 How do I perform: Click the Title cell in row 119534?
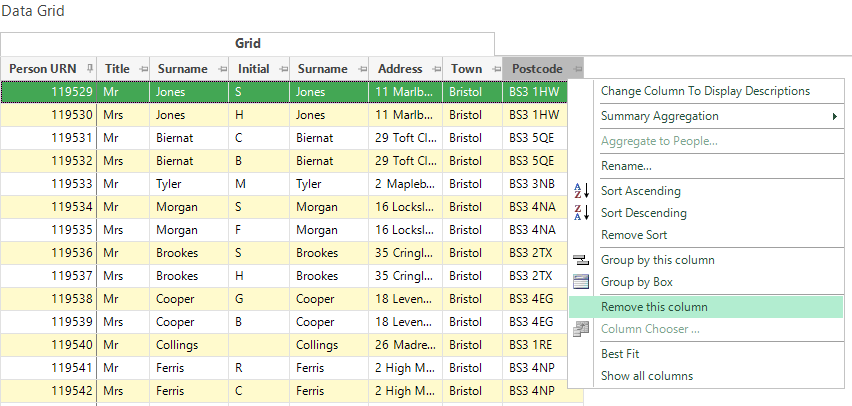(x=123, y=207)
